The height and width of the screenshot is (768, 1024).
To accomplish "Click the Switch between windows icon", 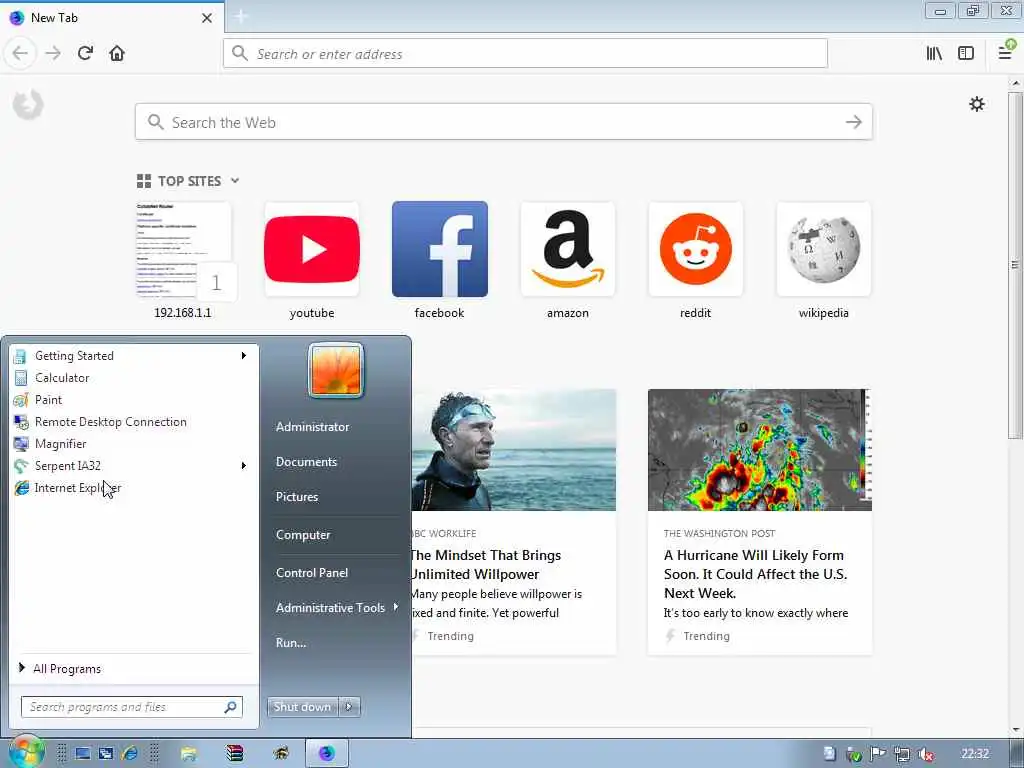I will click(x=106, y=754).
